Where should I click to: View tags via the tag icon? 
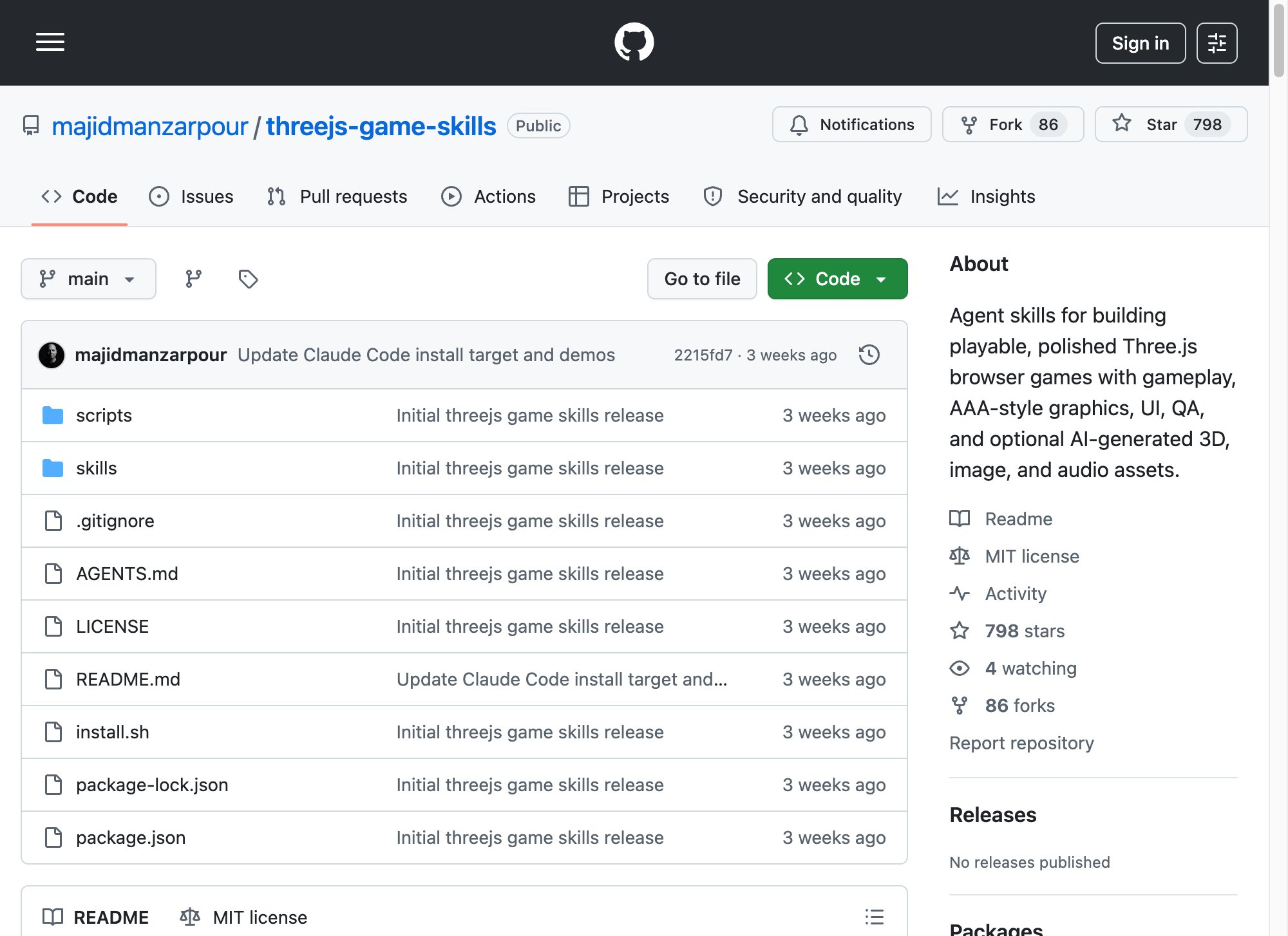tap(248, 279)
